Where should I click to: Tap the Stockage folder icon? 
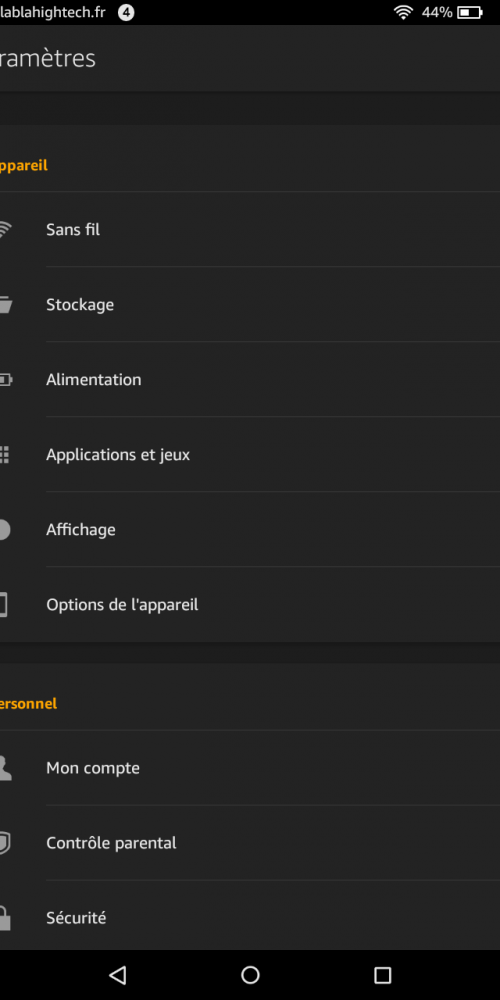click(x=5, y=305)
